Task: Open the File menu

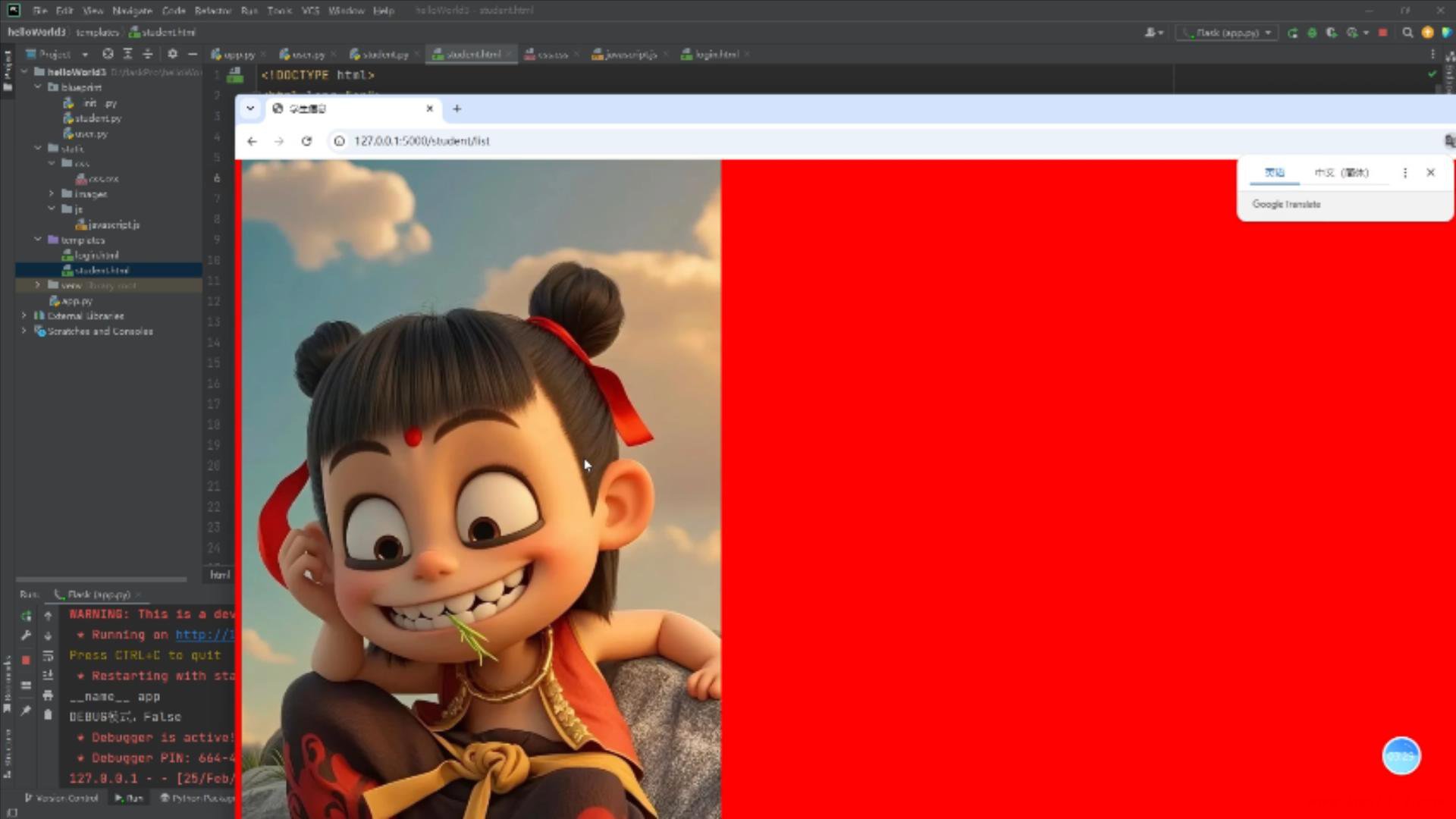Action: 39,11
